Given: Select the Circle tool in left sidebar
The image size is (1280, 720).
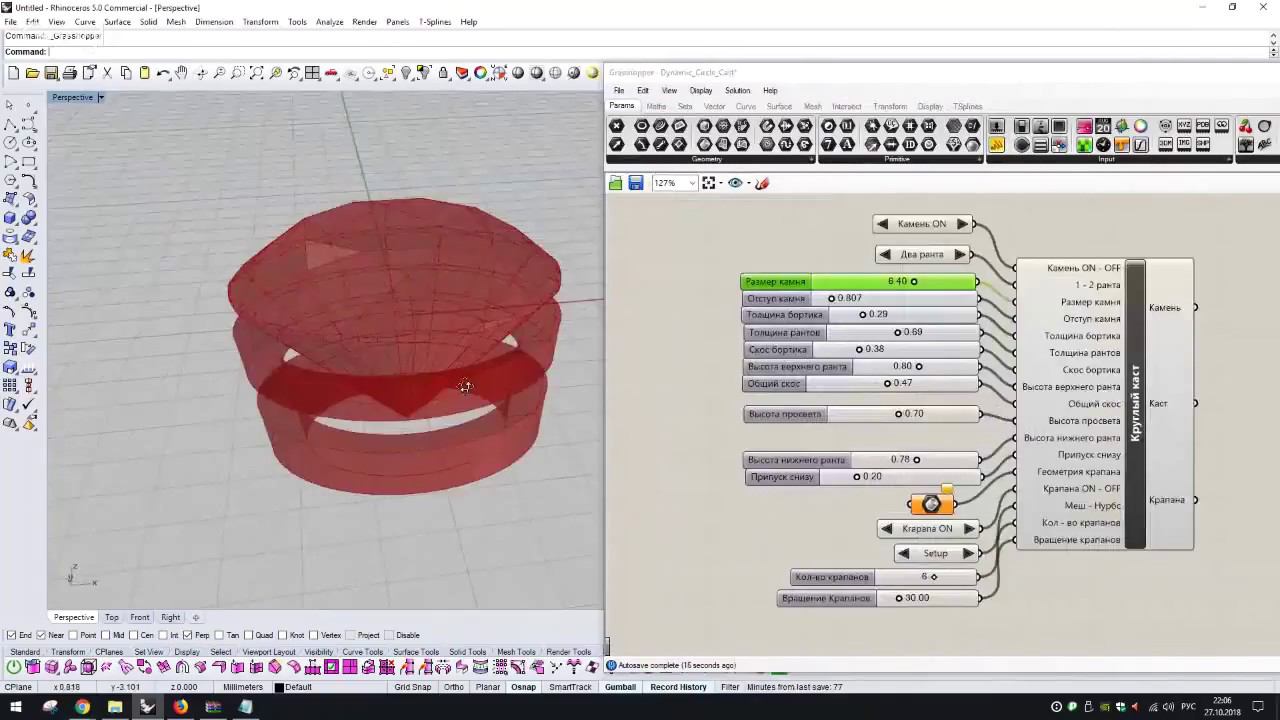Looking at the screenshot, I should tap(10, 143).
